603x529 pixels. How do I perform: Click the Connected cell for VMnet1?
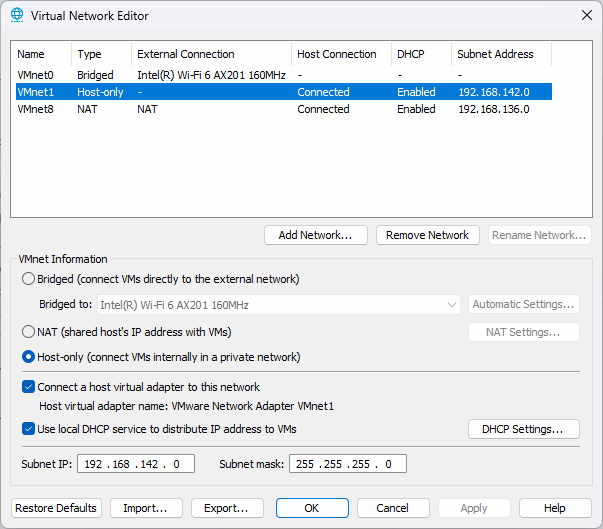323,92
